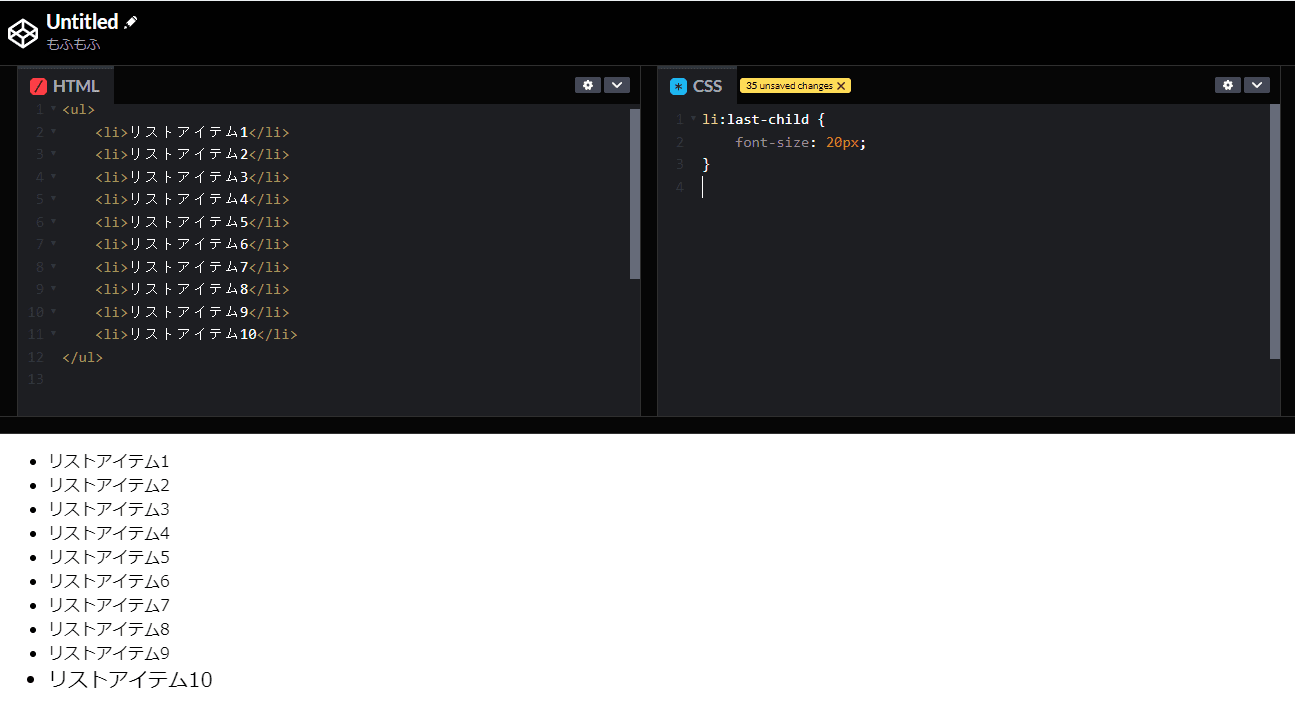
Task: Expand the HTML editor chevron dropdown
Action: coord(617,85)
